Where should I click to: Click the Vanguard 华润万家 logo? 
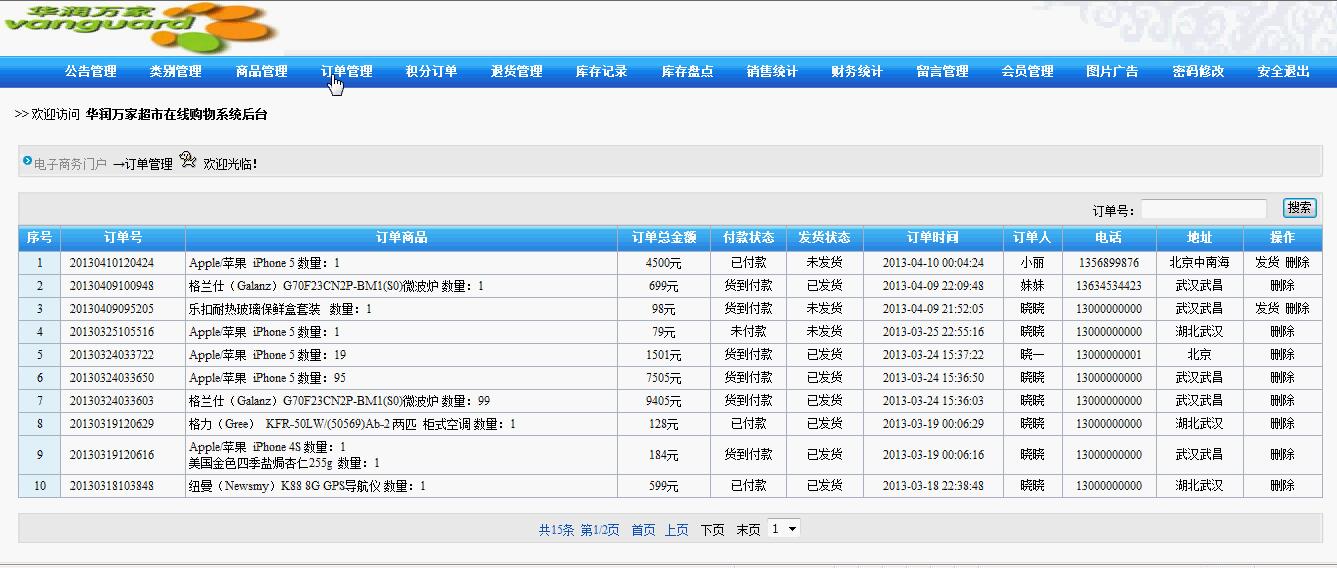pos(140,28)
